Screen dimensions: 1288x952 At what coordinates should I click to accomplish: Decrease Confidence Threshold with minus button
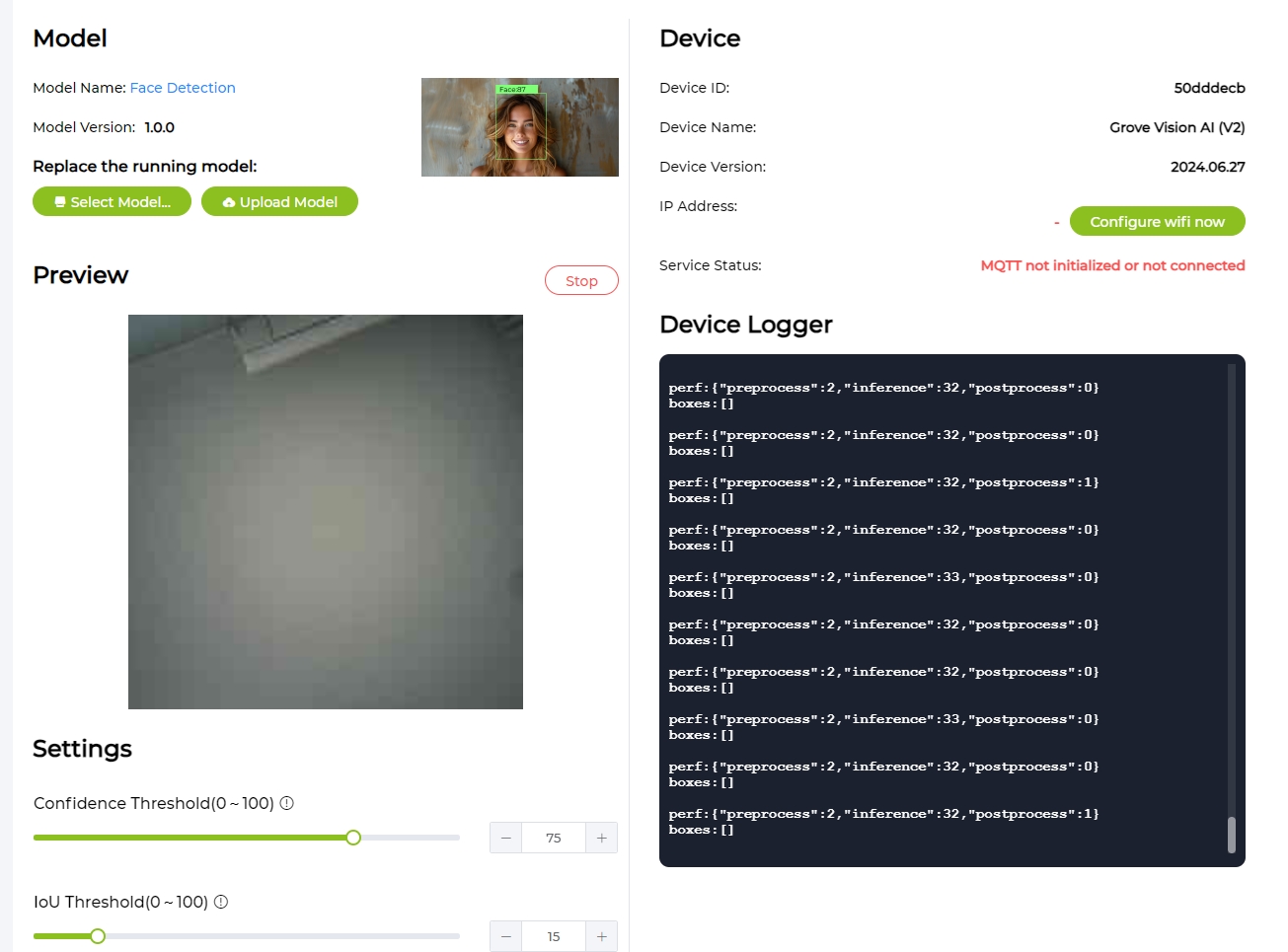[506, 838]
